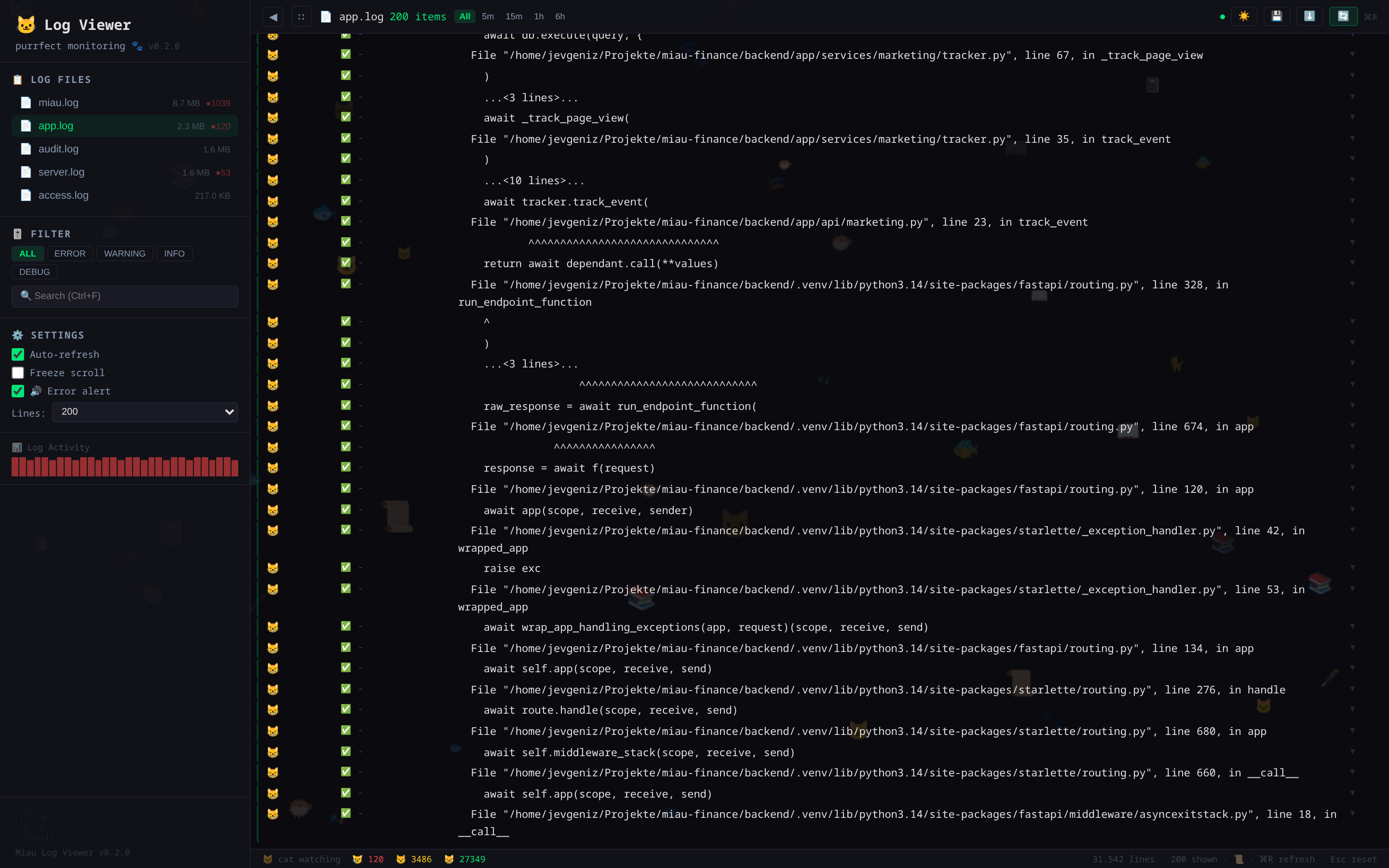Click the floppy disk save icon

coord(1277,16)
